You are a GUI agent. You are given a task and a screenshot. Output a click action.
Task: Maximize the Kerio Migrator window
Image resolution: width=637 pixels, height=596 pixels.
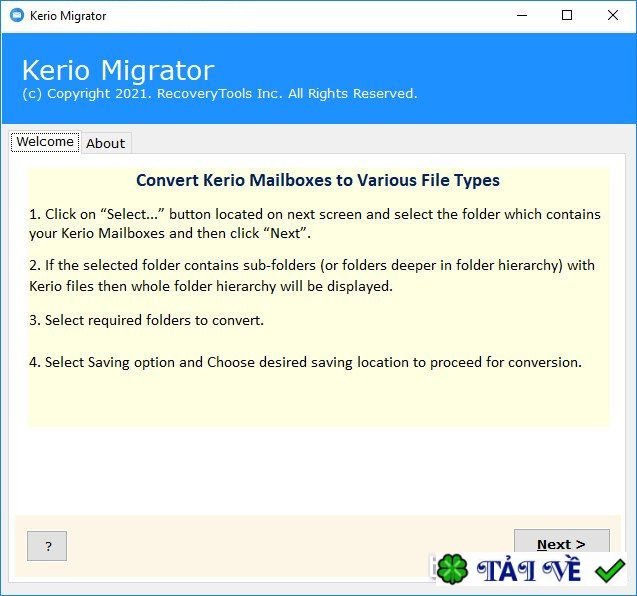click(x=567, y=15)
